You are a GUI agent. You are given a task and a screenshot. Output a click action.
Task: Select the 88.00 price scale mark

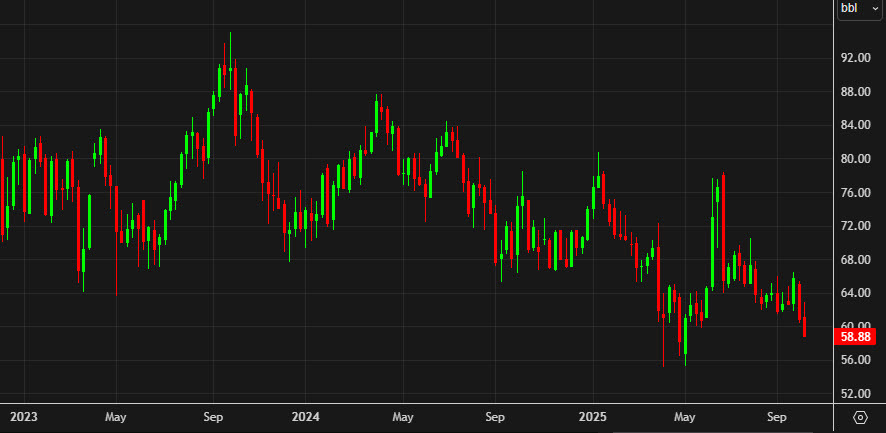tap(855, 92)
